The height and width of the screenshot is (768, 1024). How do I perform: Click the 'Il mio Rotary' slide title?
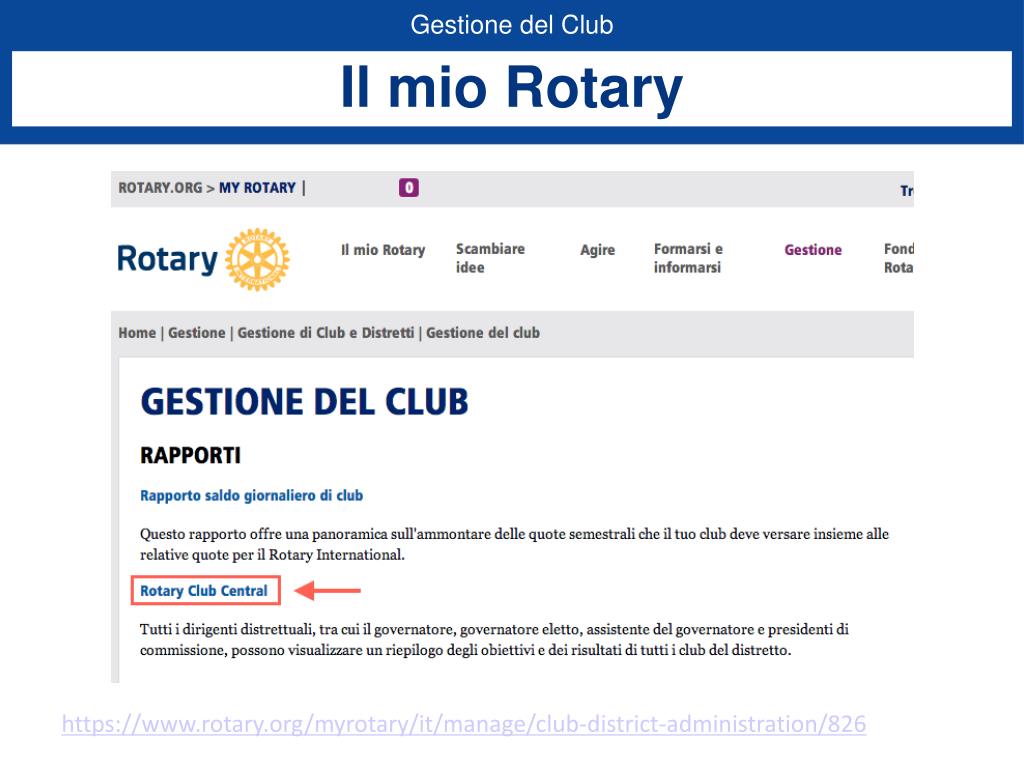coord(512,88)
